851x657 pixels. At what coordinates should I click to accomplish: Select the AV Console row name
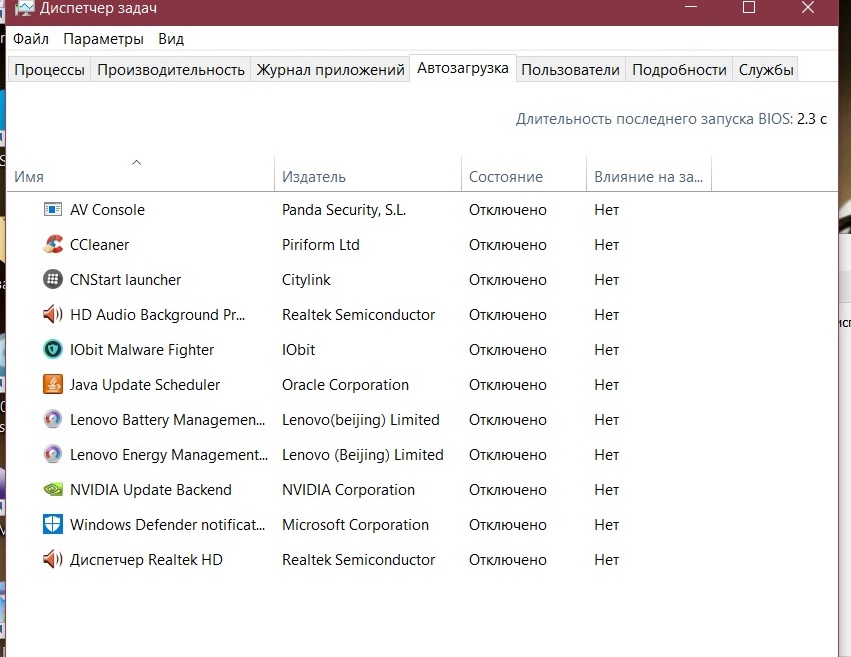pyautogui.click(x=107, y=209)
